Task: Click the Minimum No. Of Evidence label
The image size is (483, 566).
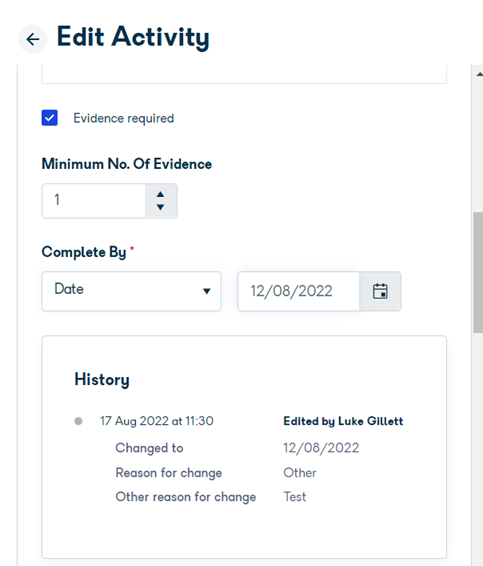Action: [x=127, y=164]
